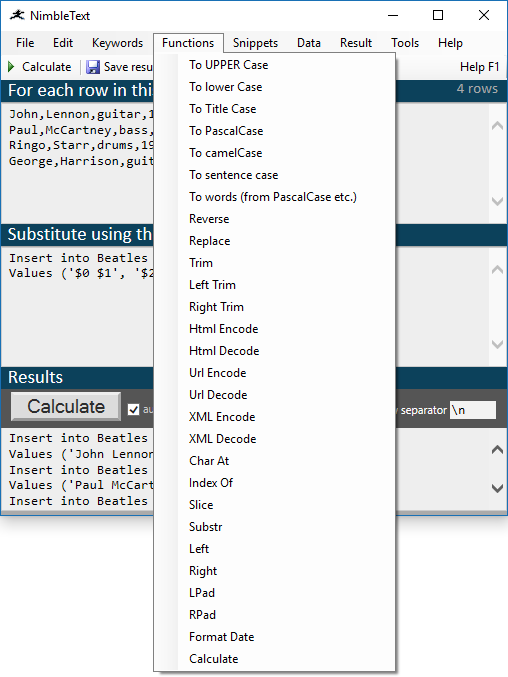Select the Reverse function

pos(275,219)
